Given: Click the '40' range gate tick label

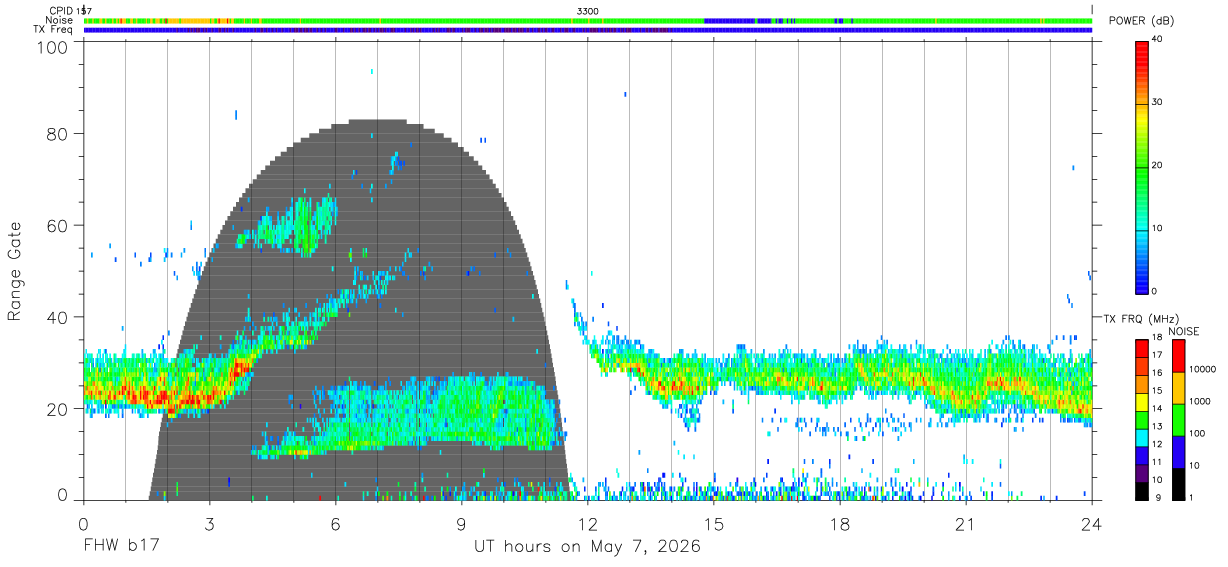Looking at the screenshot, I should click(x=57, y=317).
